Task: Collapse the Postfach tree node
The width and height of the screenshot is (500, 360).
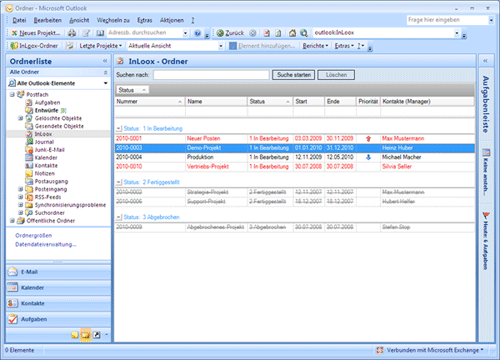Action: tap(12, 95)
